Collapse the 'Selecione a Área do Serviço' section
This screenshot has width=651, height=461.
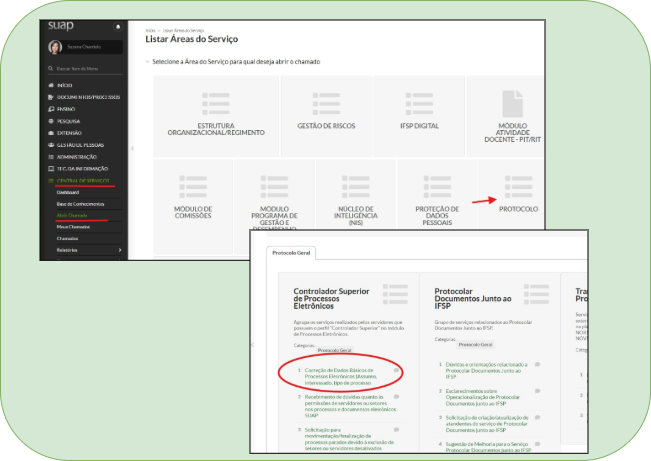tap(147, 61)
